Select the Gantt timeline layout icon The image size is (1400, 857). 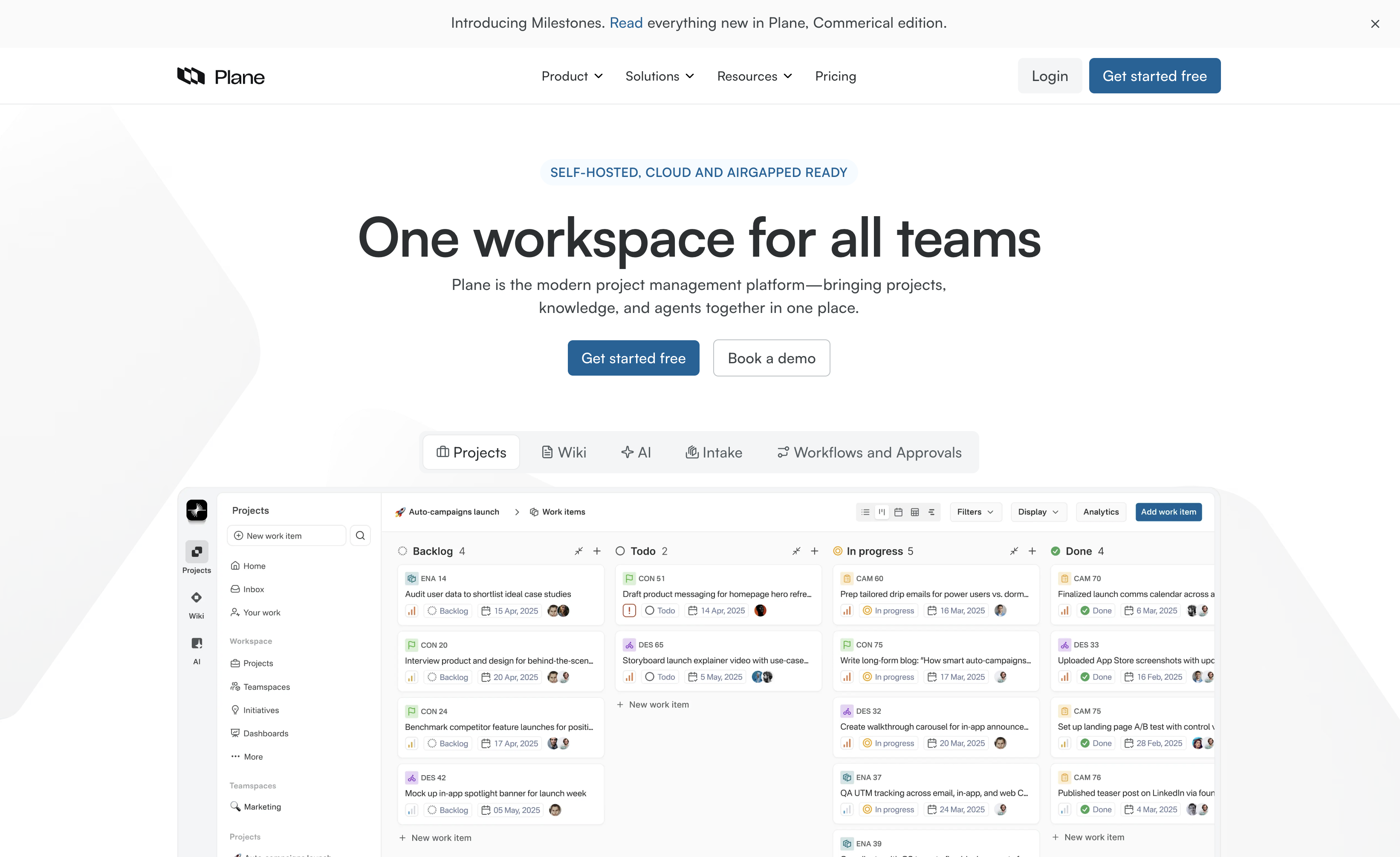931,512
